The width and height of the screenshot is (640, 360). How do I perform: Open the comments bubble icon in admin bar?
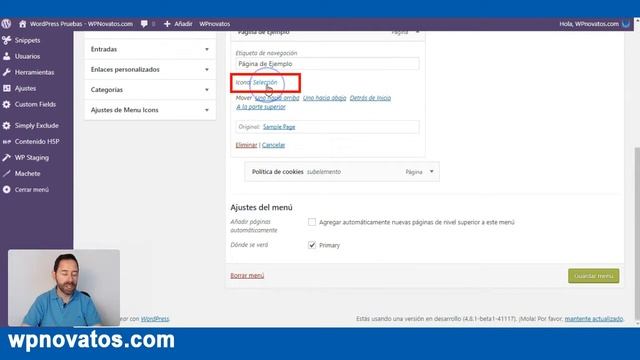(144, 24)
